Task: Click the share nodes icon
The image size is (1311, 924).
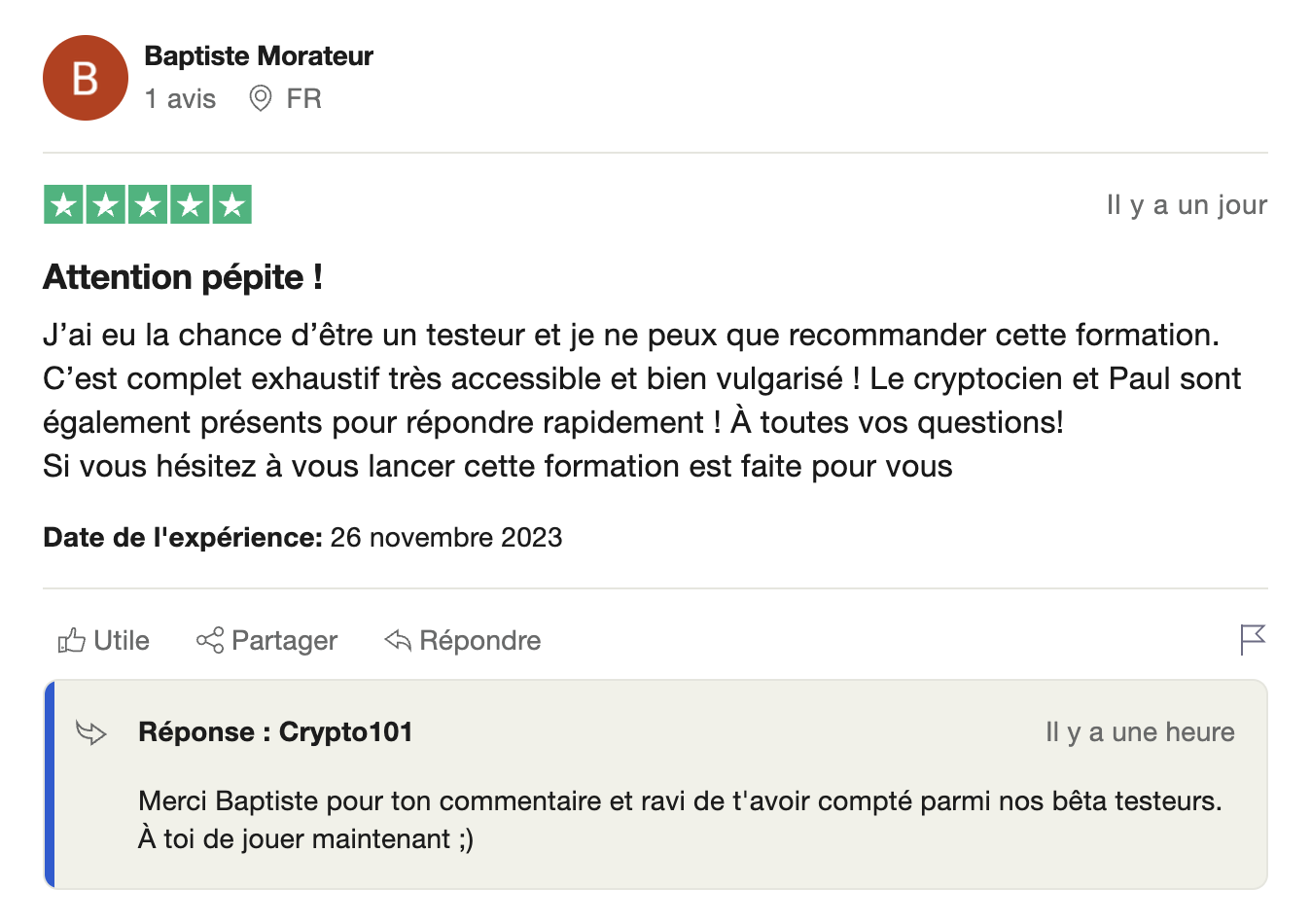Action: [x=210, y=640]
